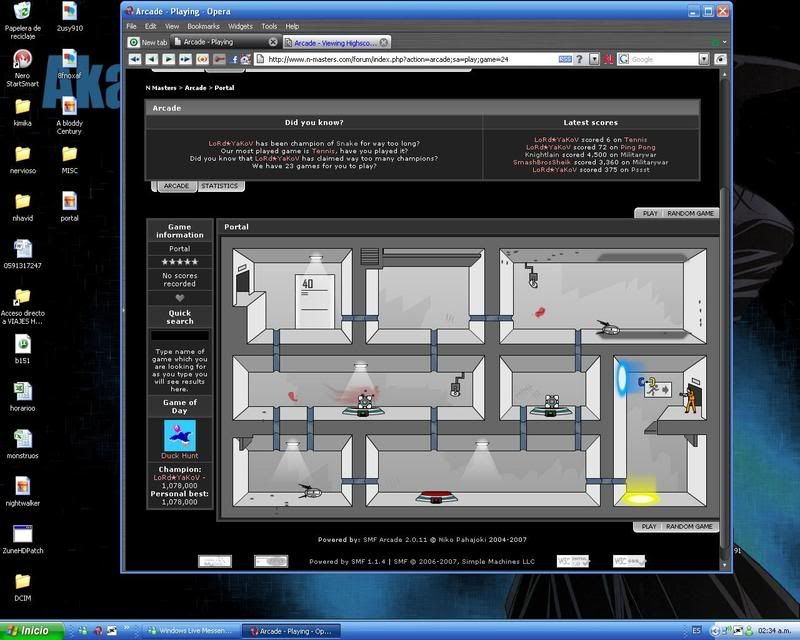Viewport: 800px width, 640px height.
Task: Click the Facebook icon in the address toolbar
Action: point(234,60)
